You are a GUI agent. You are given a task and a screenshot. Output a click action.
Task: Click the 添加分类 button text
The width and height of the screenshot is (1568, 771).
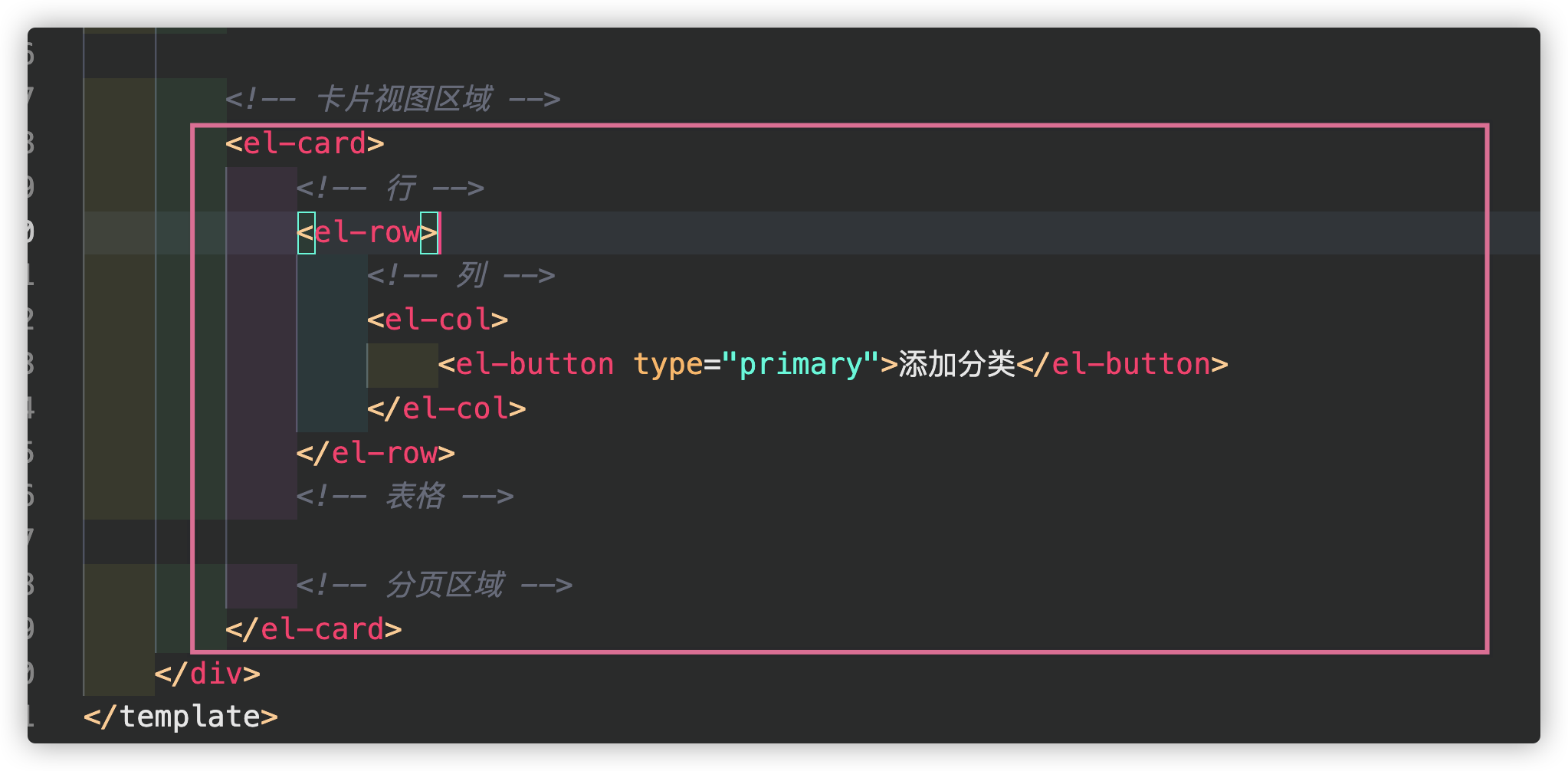[956, 364]
